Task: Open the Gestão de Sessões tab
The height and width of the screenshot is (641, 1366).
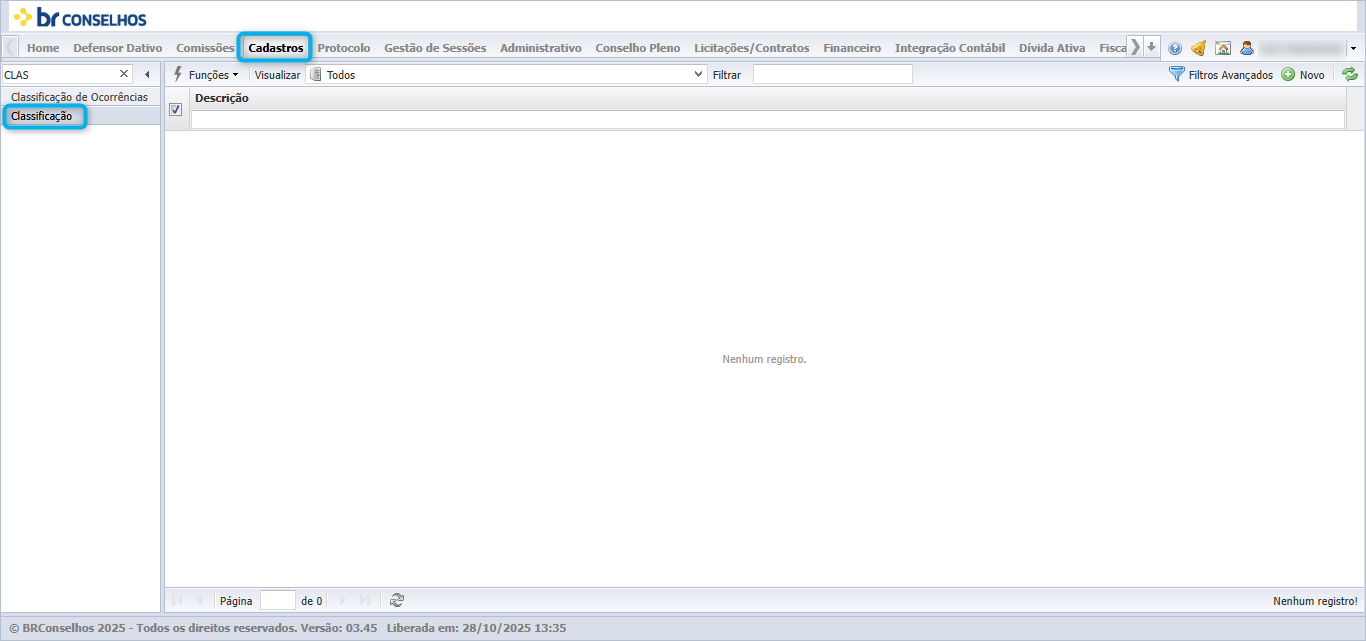Action: click(435, 48)
